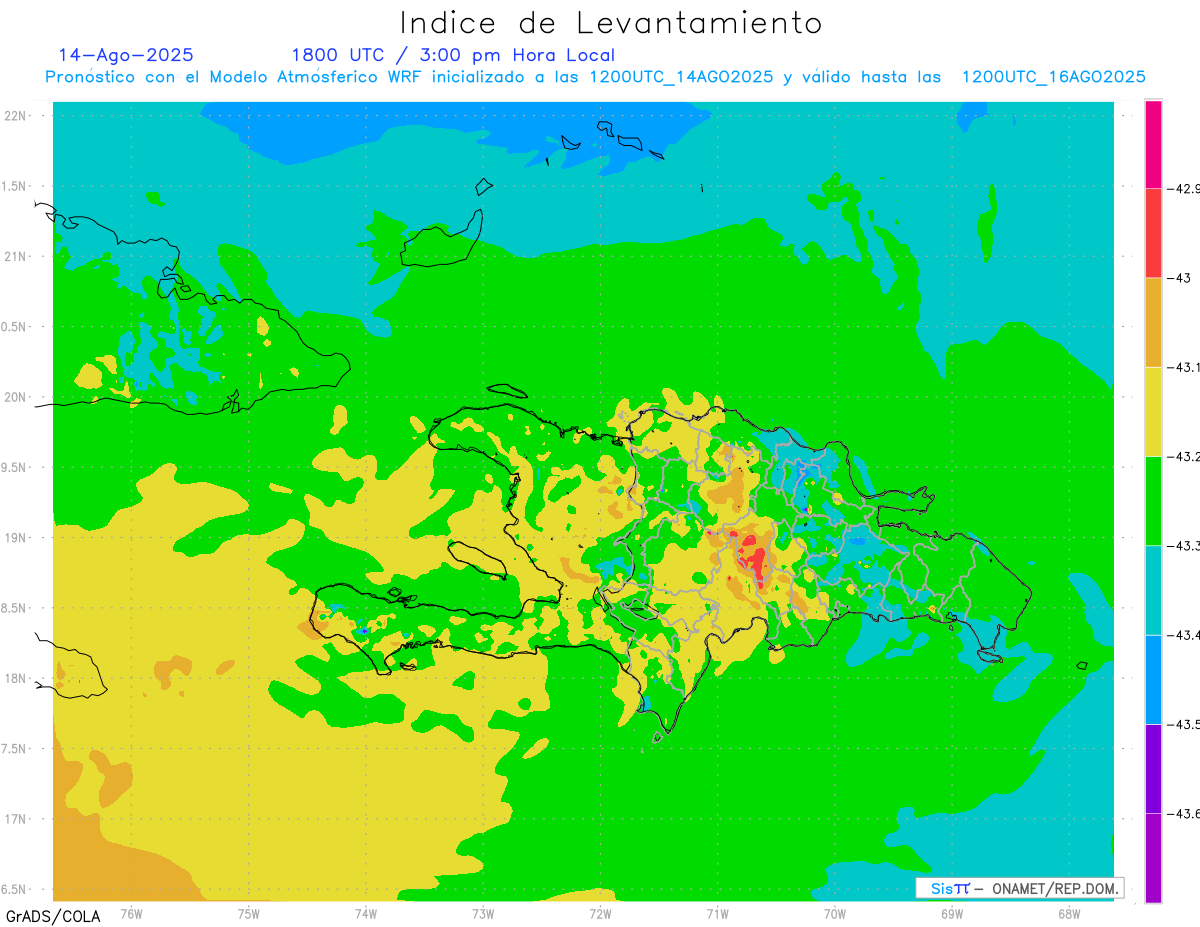
Task: Click the "21N" latitude label
Action: (16, 256)
